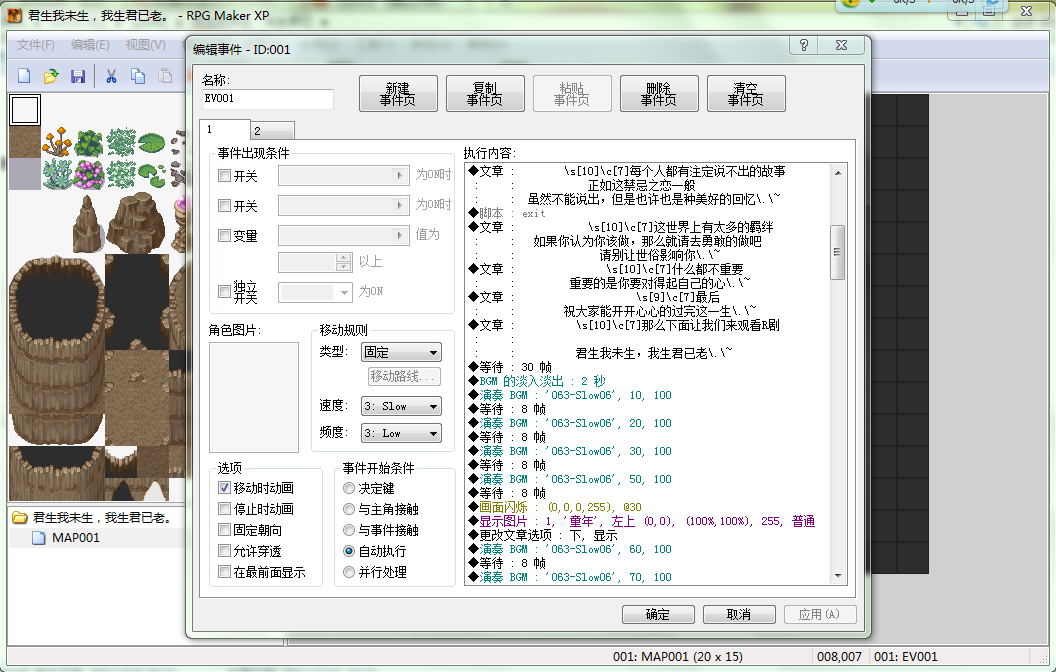Click the 新建事件页 button
This screenshot has width=1056, height=672.
[398, 94]
